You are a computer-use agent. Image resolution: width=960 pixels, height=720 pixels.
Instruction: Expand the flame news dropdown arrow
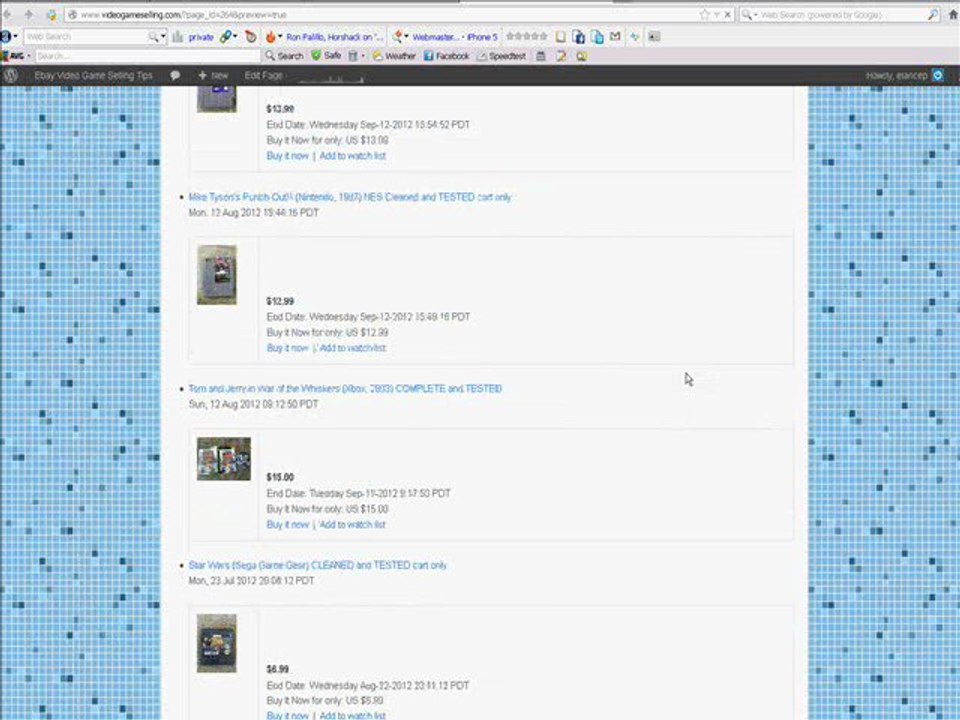[x=280, y=36]
